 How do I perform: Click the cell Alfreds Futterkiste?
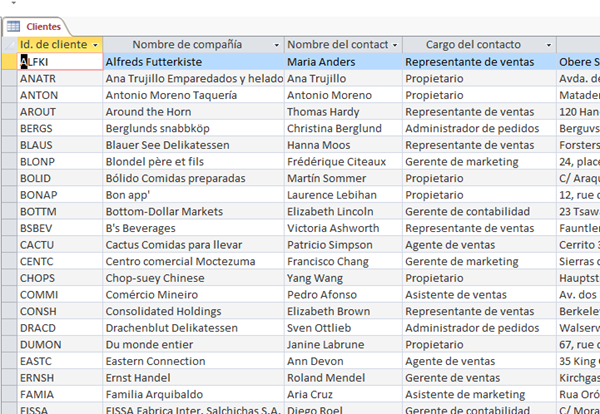[x=193, y=62]
